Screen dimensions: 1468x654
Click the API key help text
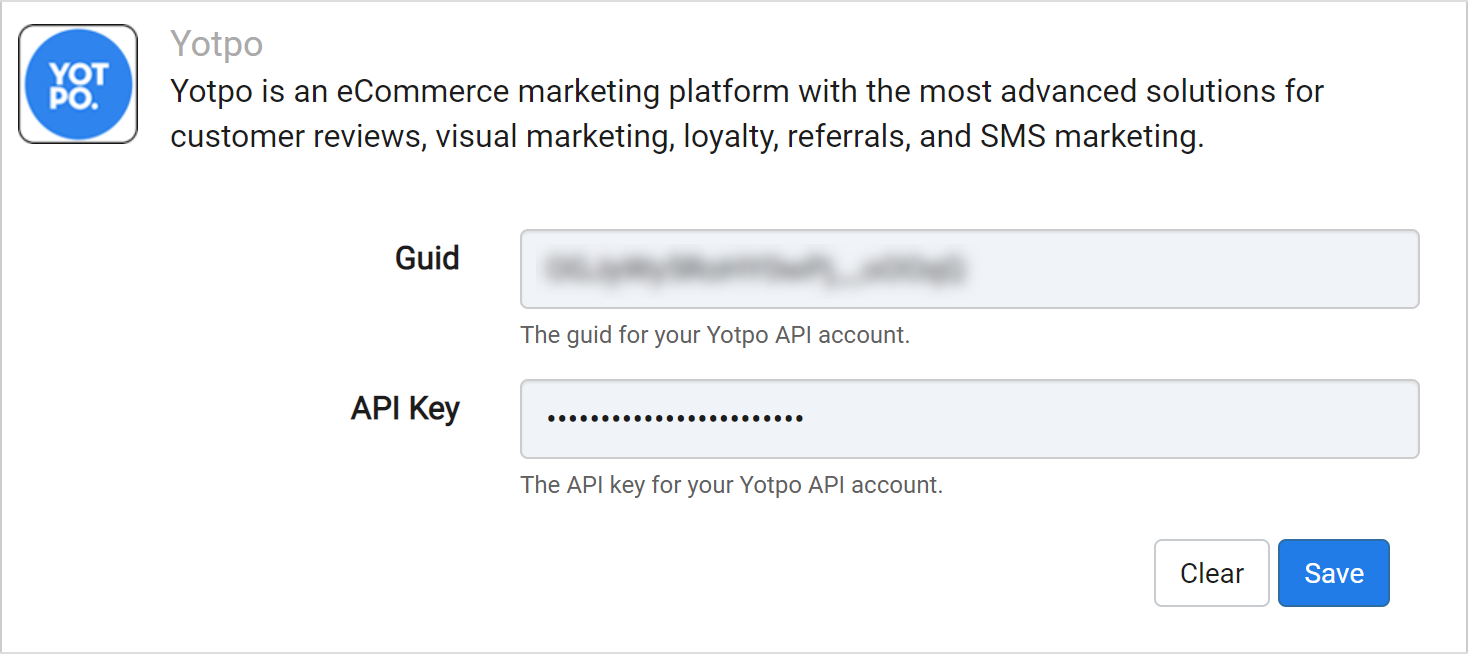[x=732, y=485]
